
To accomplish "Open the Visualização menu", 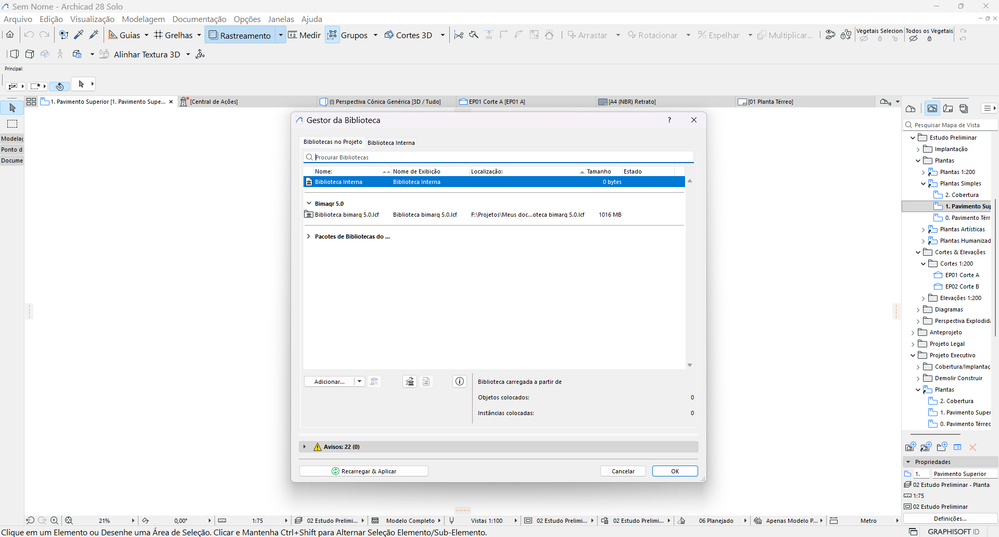I will pos(92,19).
